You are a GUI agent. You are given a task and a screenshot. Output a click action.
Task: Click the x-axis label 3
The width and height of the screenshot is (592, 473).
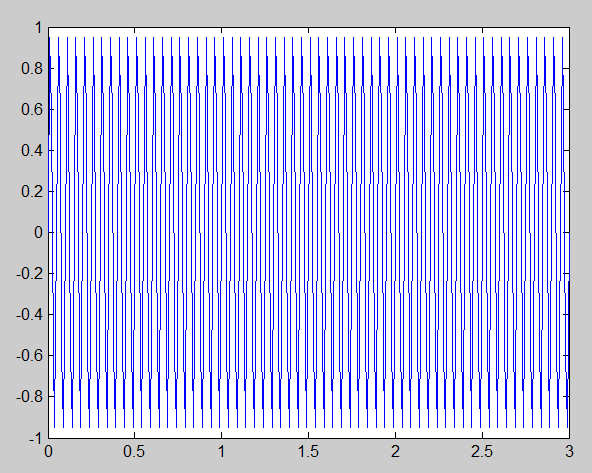569,451
